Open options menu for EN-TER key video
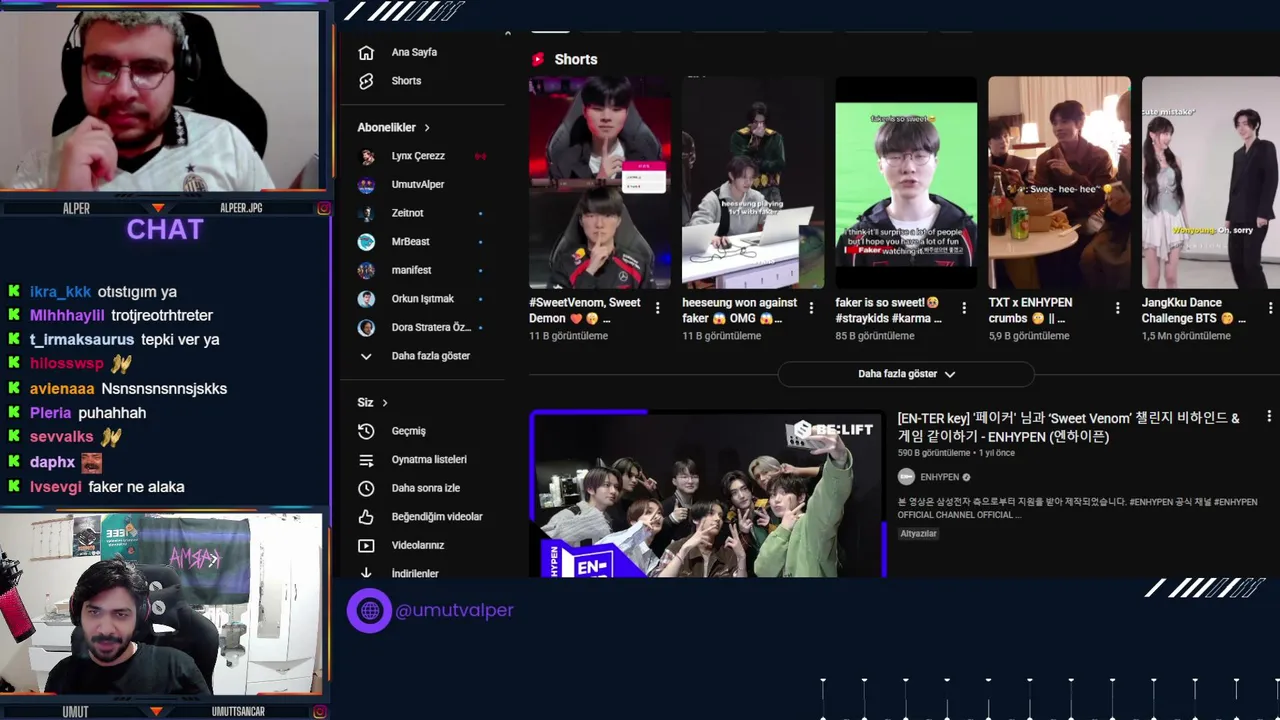1280x720 pixels. point(1269,416)
